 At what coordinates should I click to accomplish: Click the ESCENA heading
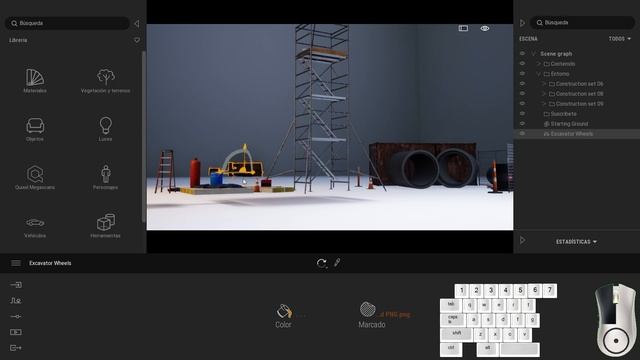529,39
